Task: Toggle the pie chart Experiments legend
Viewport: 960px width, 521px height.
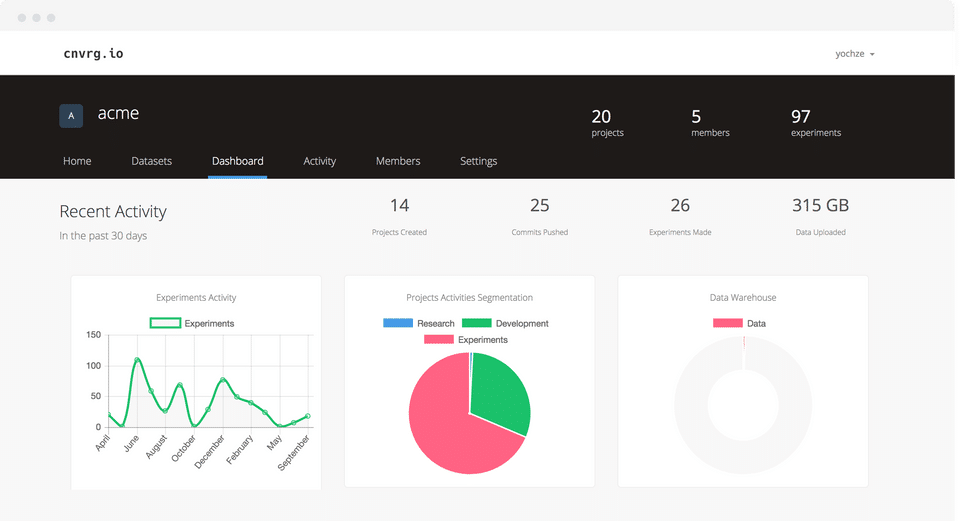Action: [x=466, y=340]
